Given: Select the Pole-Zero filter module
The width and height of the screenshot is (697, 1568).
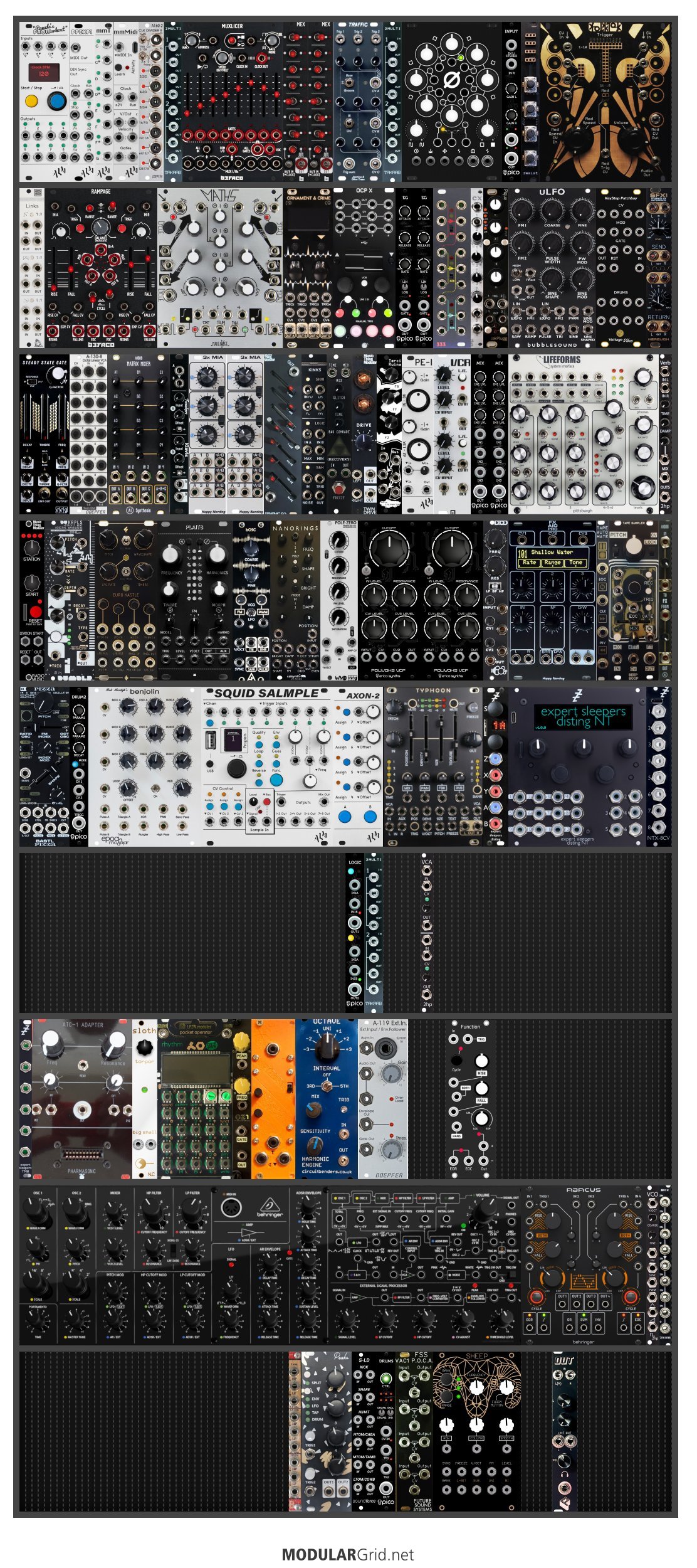Looking at the screenshot, I should point(339,601).
